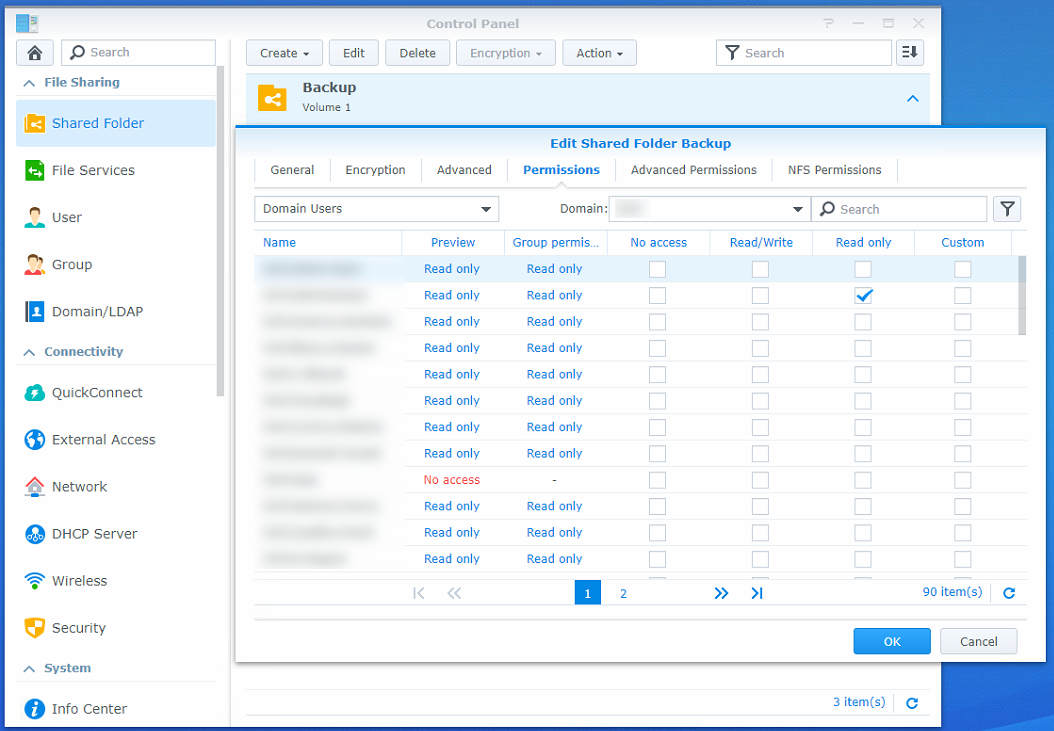Image resolution: width=1054 pixels, height=731 pixels.
Task: Switch to the Advanced Permissions tab
Action: (x=693, y=170)
